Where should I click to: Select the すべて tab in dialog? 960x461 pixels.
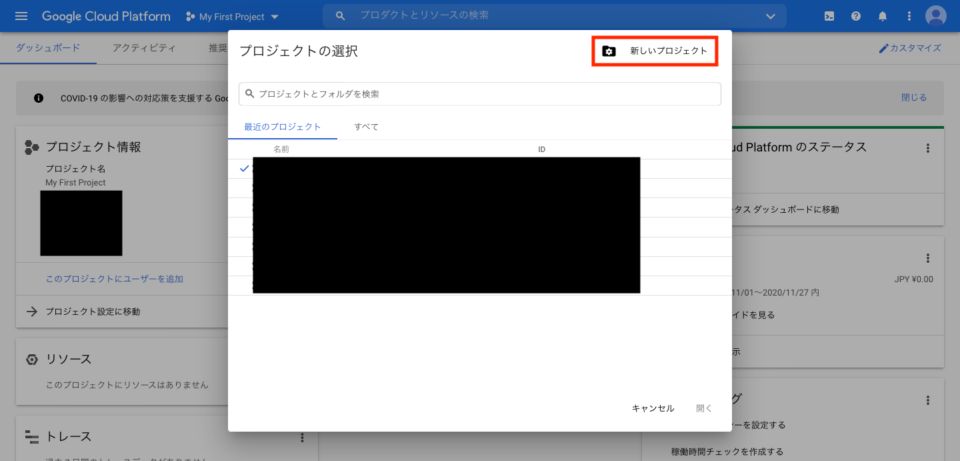point(366,127)
